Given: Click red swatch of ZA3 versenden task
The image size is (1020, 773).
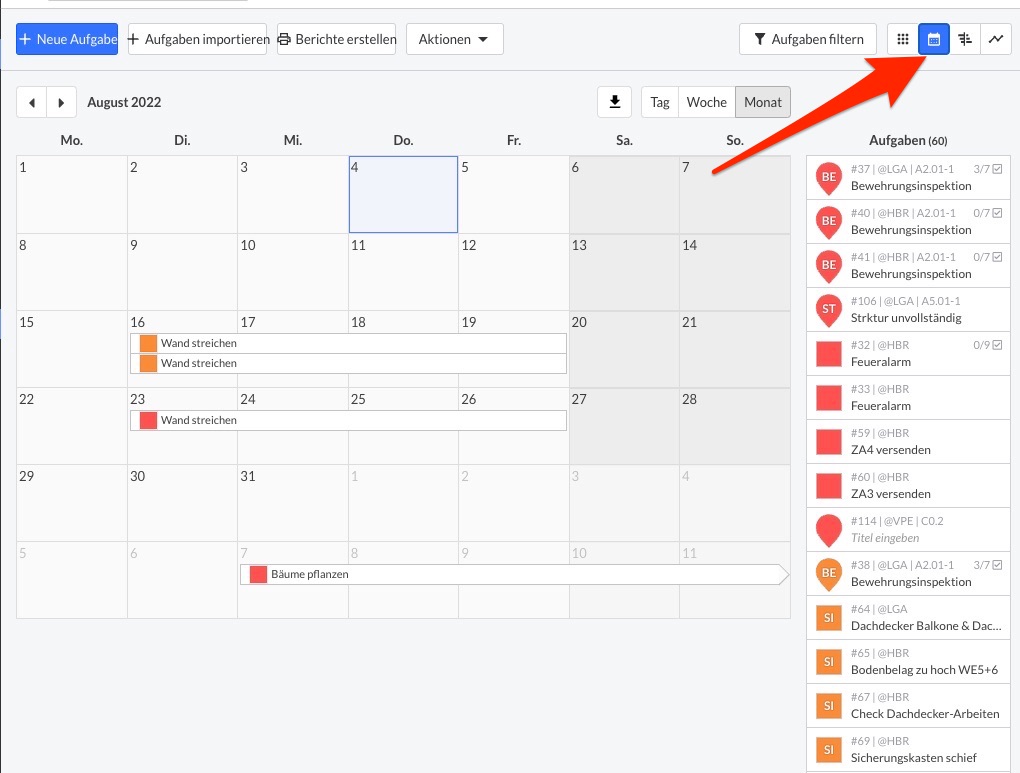Looking at the screenshot, I should [x=829, y=486].
